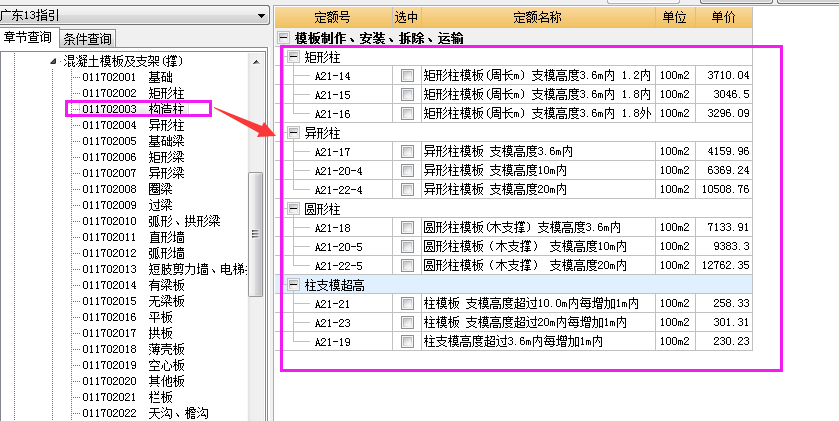Switch to 条件查询 tab
The height and width of the screenshot is (421, 839).
click(x=87, y=39)
